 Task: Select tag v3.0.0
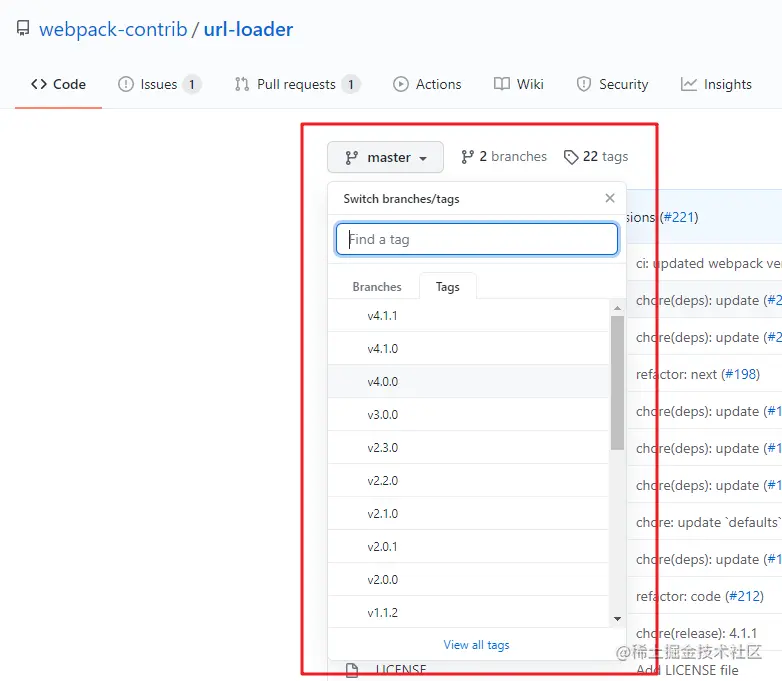(469, 415)
